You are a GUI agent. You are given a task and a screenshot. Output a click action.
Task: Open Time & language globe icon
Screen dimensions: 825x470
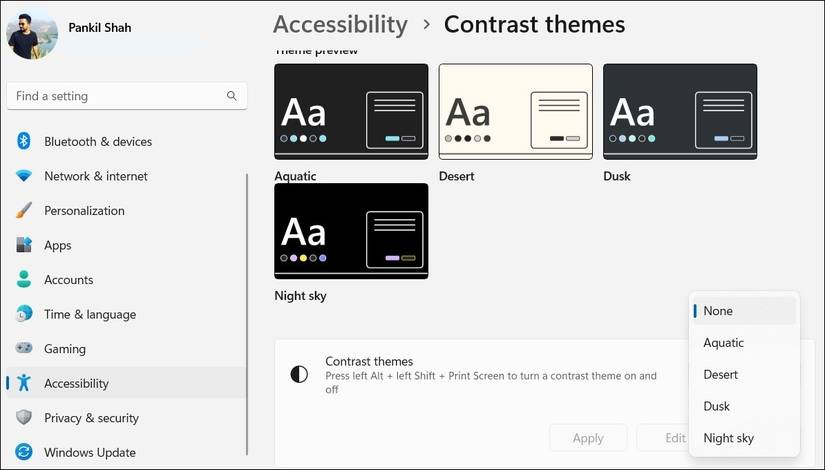coord(24,314)
